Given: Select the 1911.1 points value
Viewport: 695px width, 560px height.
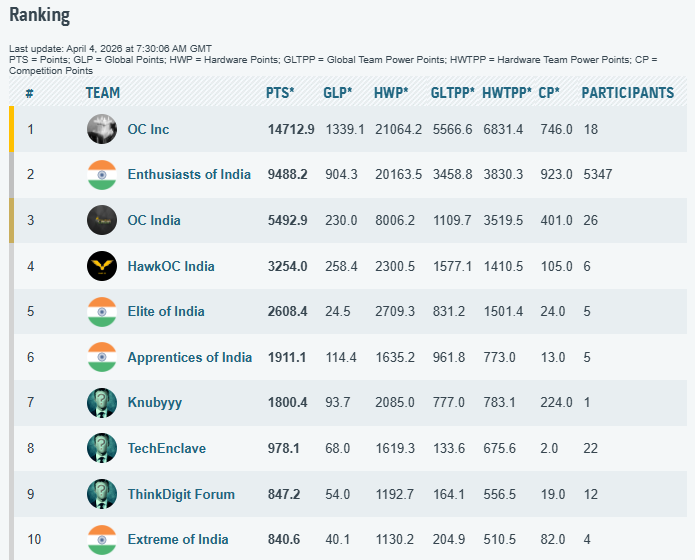Looking at the screenshot, I should (287, 357).
